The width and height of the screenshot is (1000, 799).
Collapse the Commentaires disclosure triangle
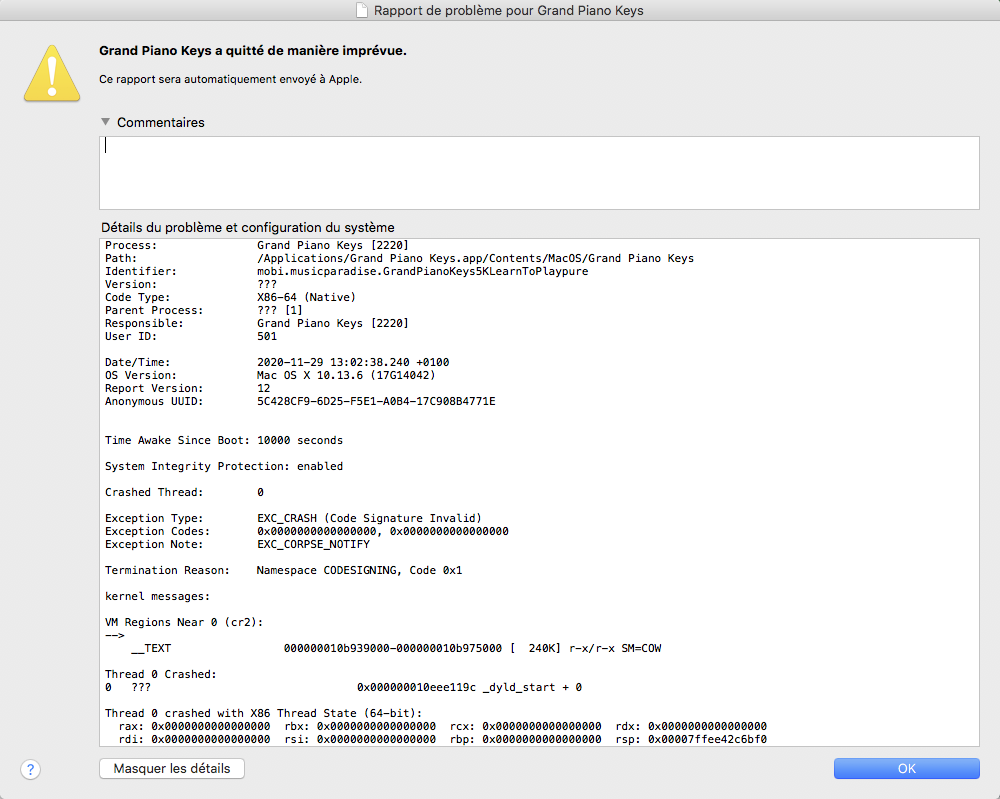tap(106, 122)
